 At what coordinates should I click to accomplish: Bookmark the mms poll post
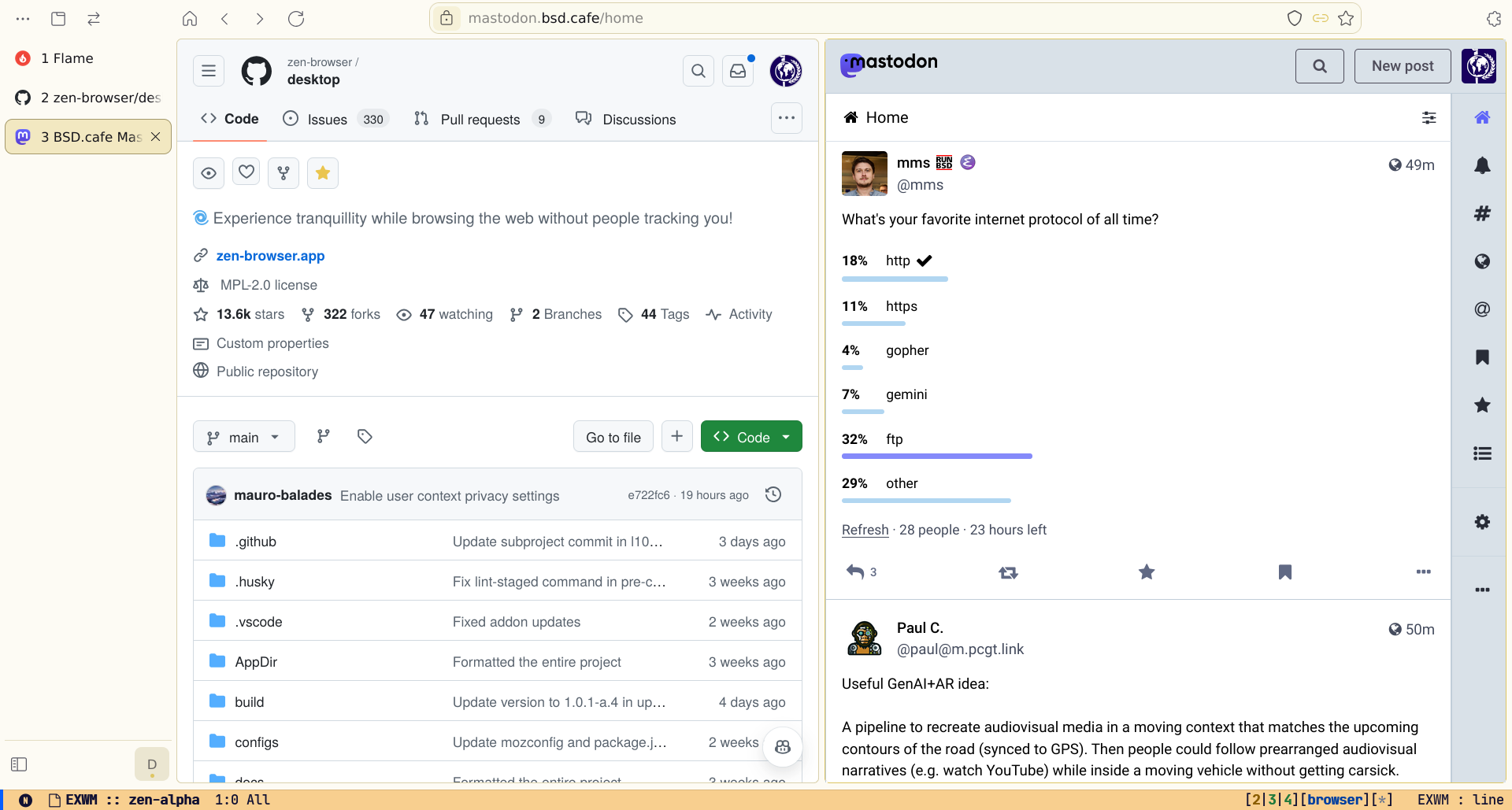(1284, 572)
